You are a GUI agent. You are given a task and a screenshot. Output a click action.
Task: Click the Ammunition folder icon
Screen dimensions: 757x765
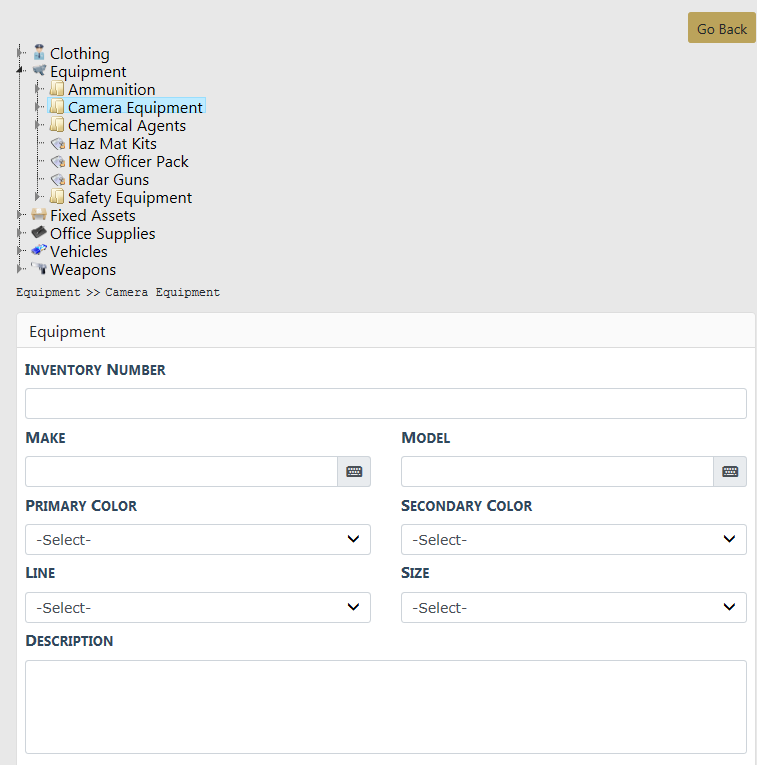(57, 89)
